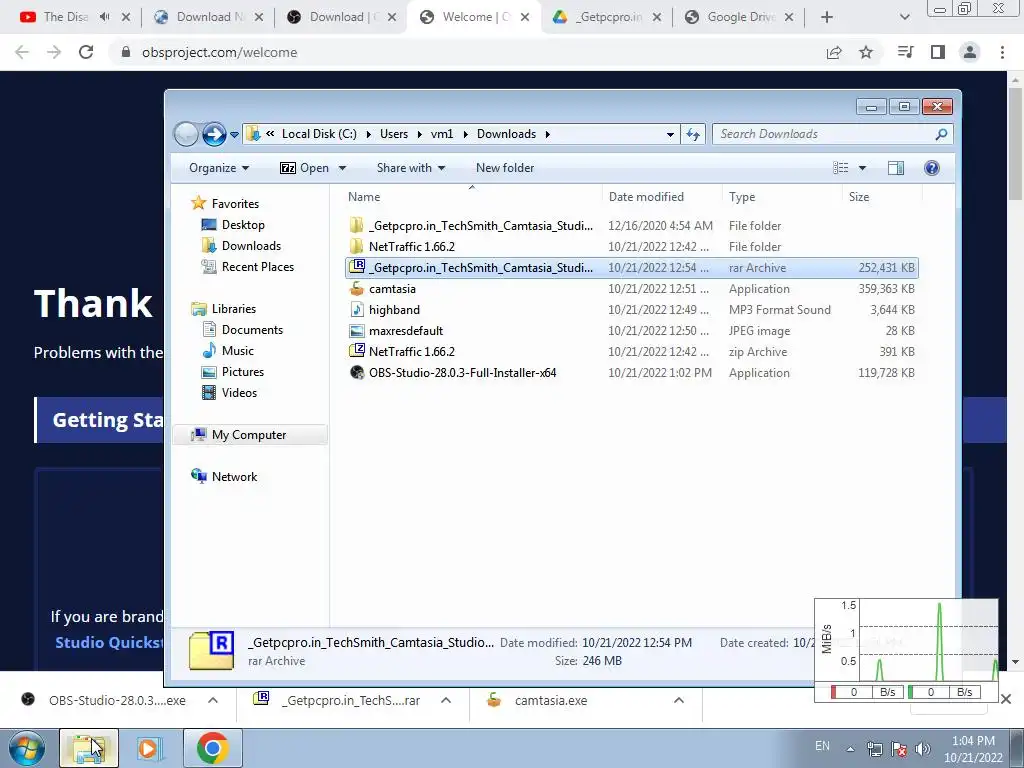Expand OBS-Studio download item options arrow

pos(213,700)
